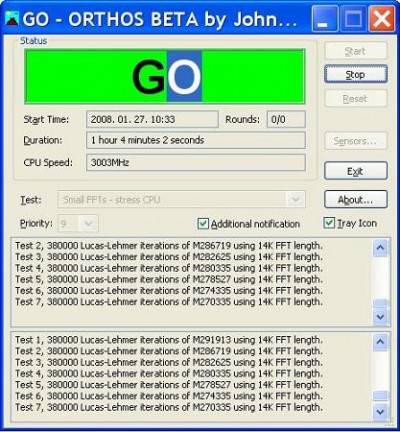Image resolution: width=400 pixels, height=432 pixels.
Task: Click the CPU Speed field showing 3003MHz
Action: 196,163
